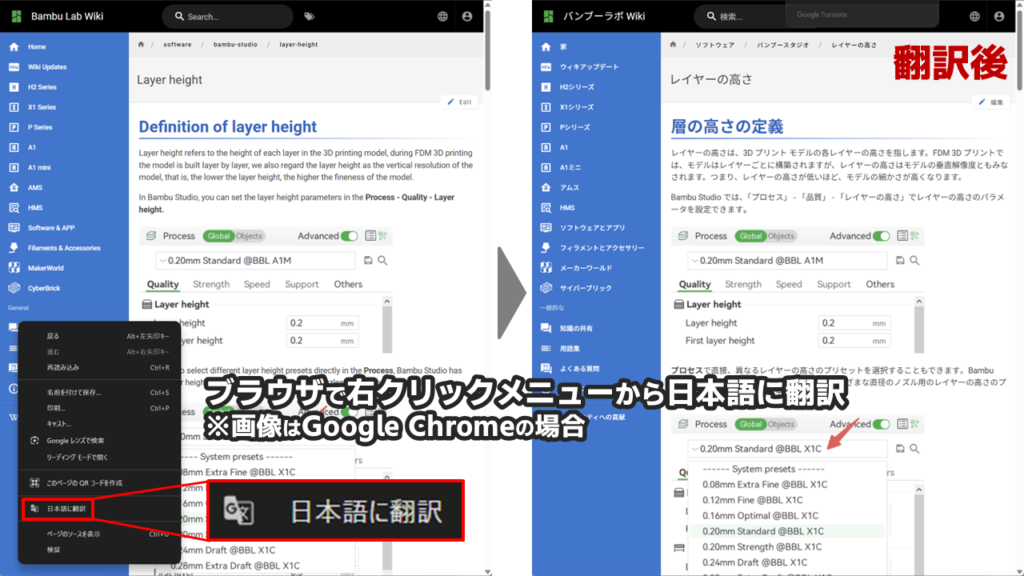Click the QR code icon in the context menu

click(x=34, y=483)
